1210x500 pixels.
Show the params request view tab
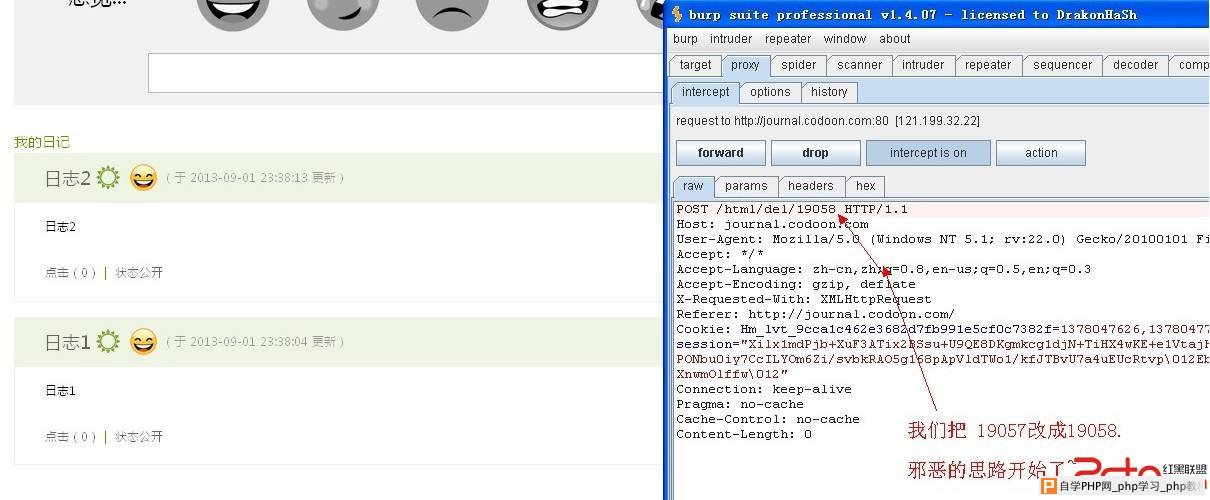pos(746,186)
